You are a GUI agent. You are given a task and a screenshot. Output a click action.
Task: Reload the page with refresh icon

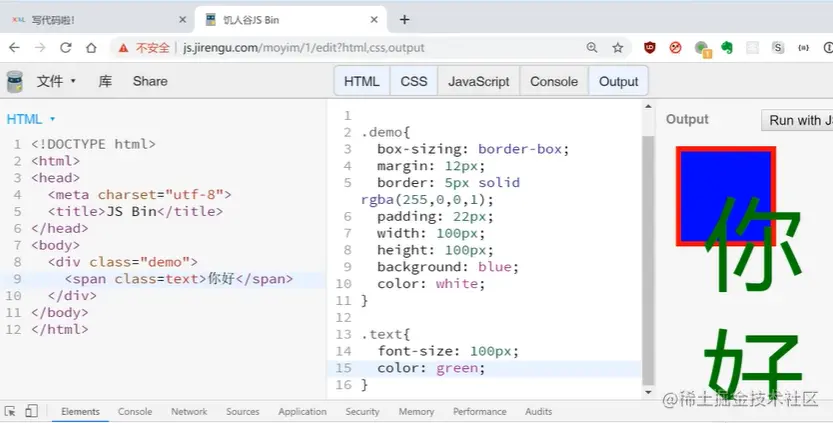tap(65, 48)
